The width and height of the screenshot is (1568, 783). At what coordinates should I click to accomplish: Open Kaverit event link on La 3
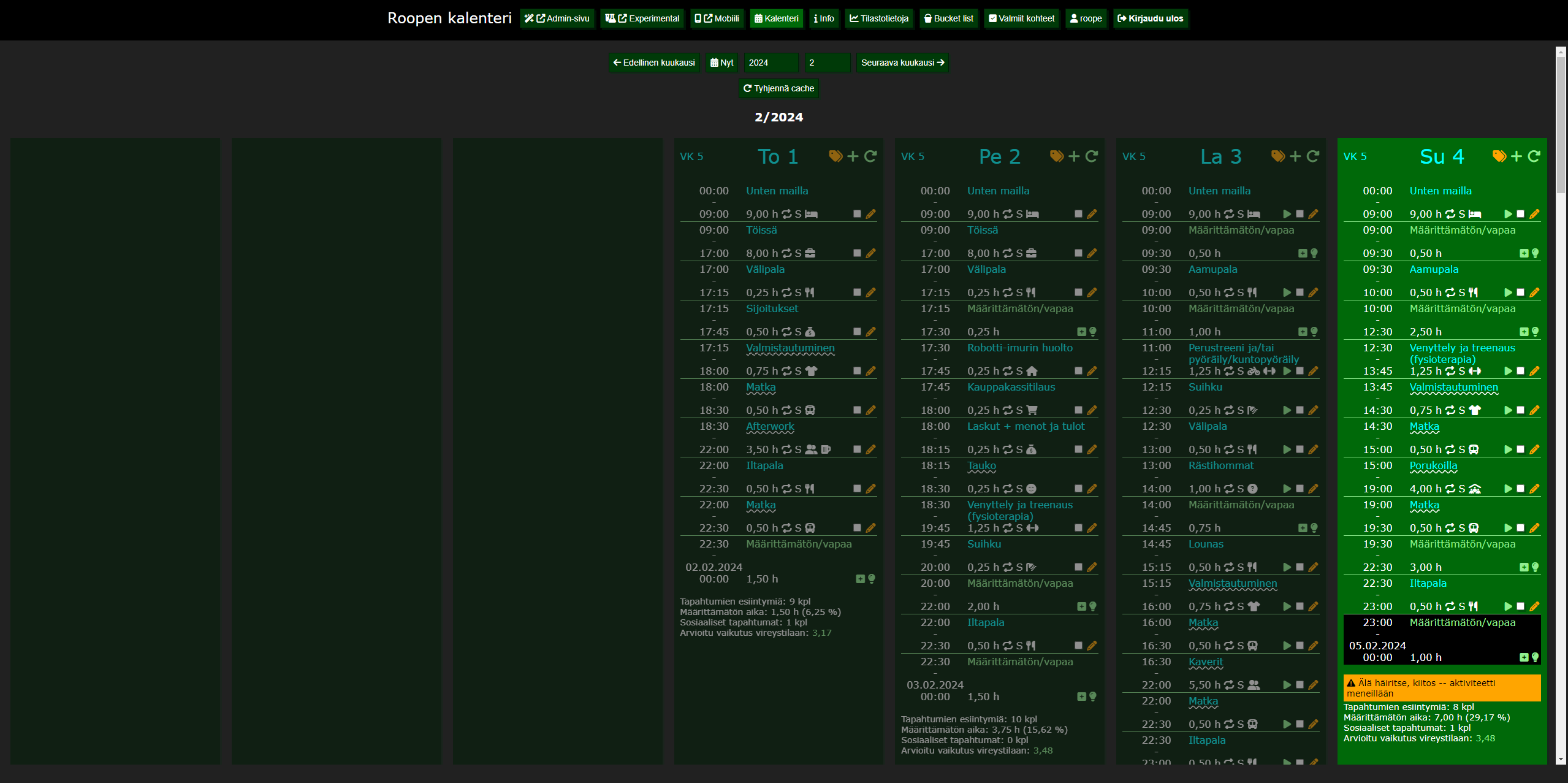1206,662
